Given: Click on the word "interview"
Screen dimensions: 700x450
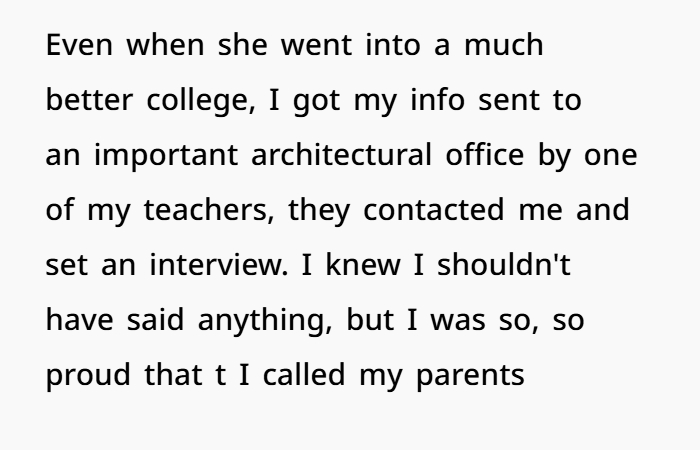Looking at the screenshot, I should coord(201,269).
